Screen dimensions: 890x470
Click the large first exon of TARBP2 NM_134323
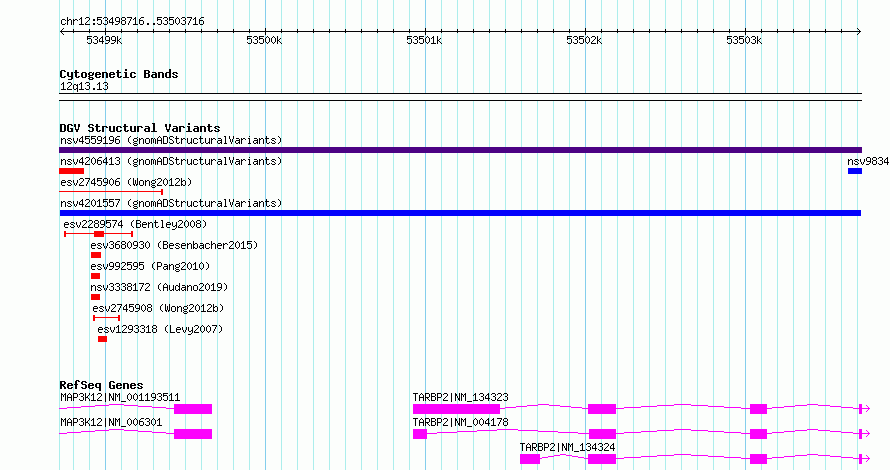point(456,409)
